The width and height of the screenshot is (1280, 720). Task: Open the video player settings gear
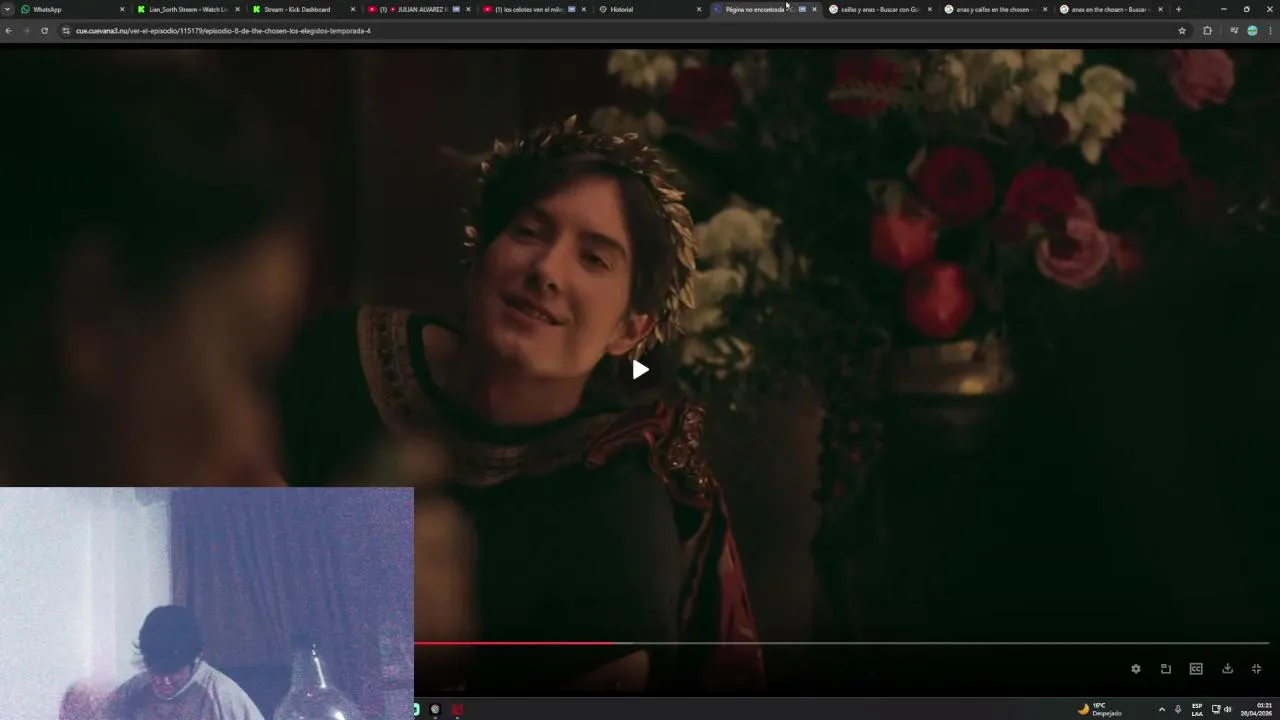click(1136, 669)
